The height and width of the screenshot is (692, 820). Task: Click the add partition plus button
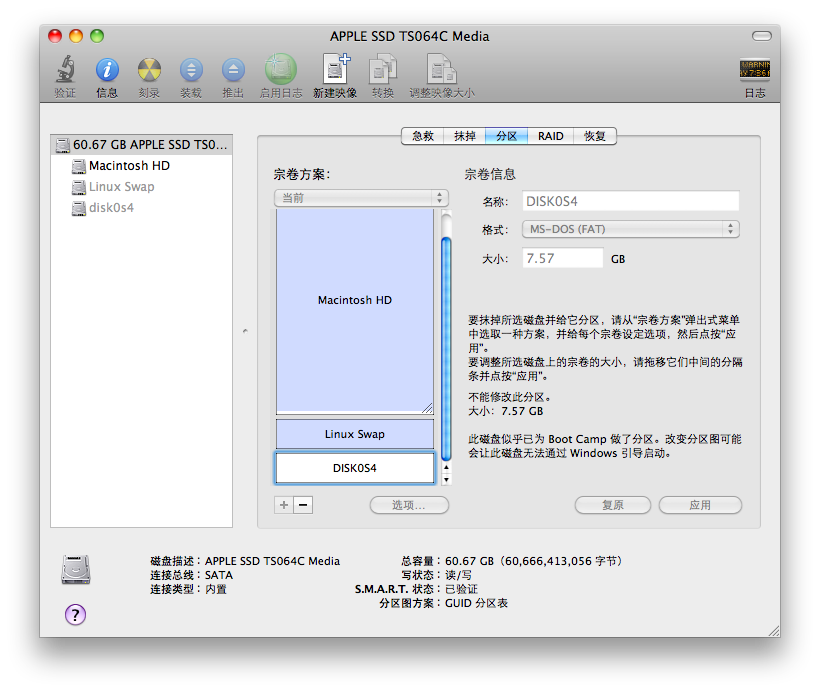click(x=283, y=505)
